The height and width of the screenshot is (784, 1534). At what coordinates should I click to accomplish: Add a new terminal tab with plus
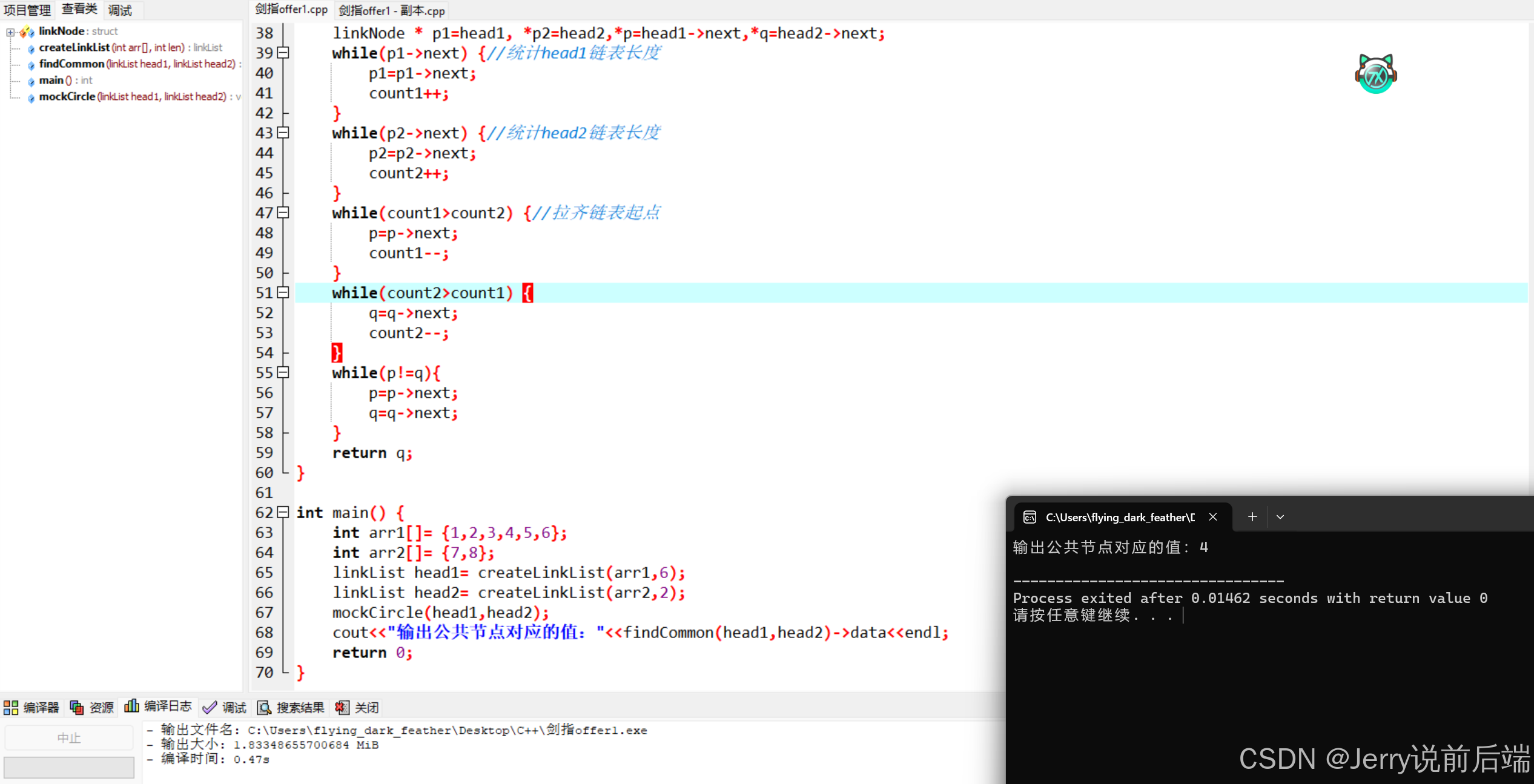pyautogui.click(x=1252, y=517)
